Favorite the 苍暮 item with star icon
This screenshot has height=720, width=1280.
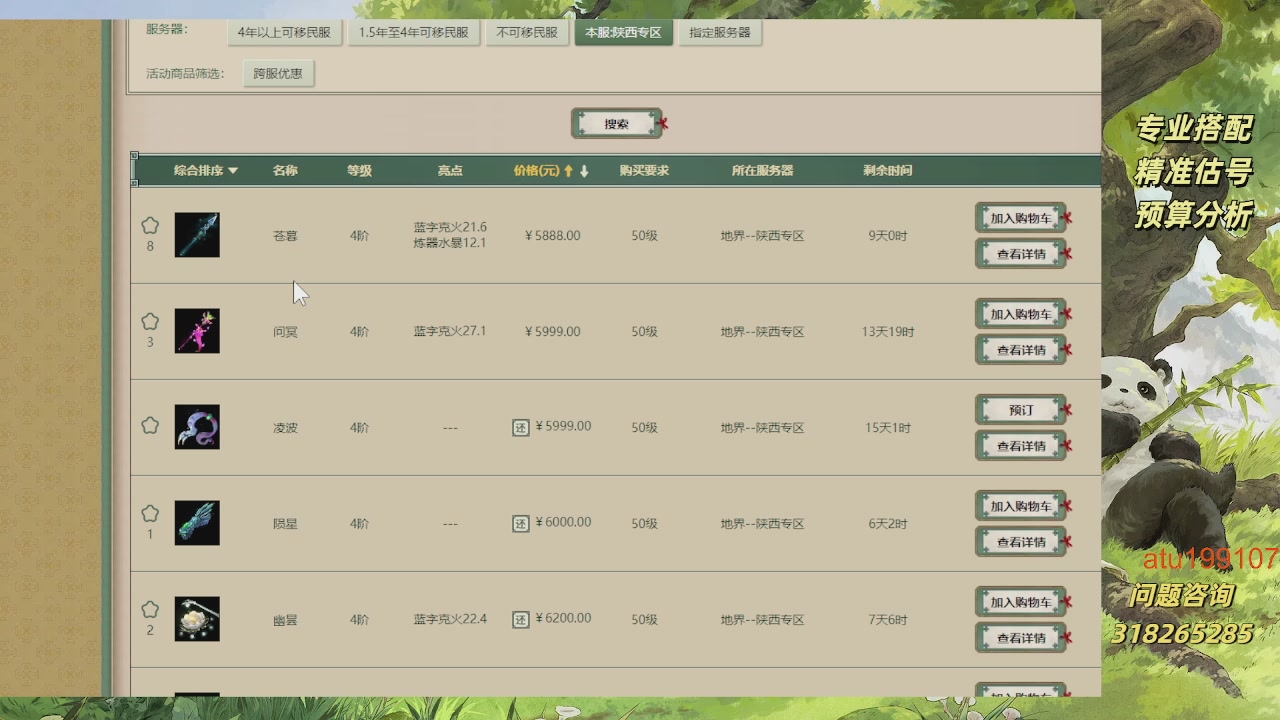click(150, 226)
